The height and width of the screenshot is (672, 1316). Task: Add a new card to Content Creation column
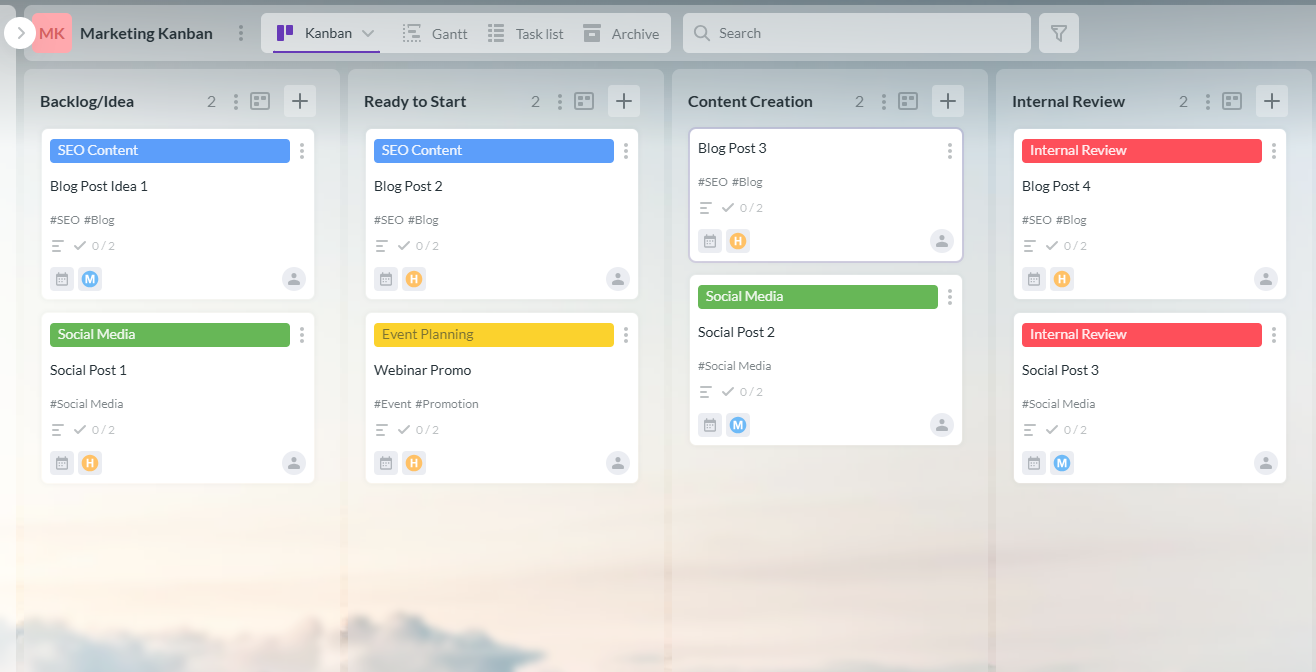pyautogui.click(x=947, y=101)
